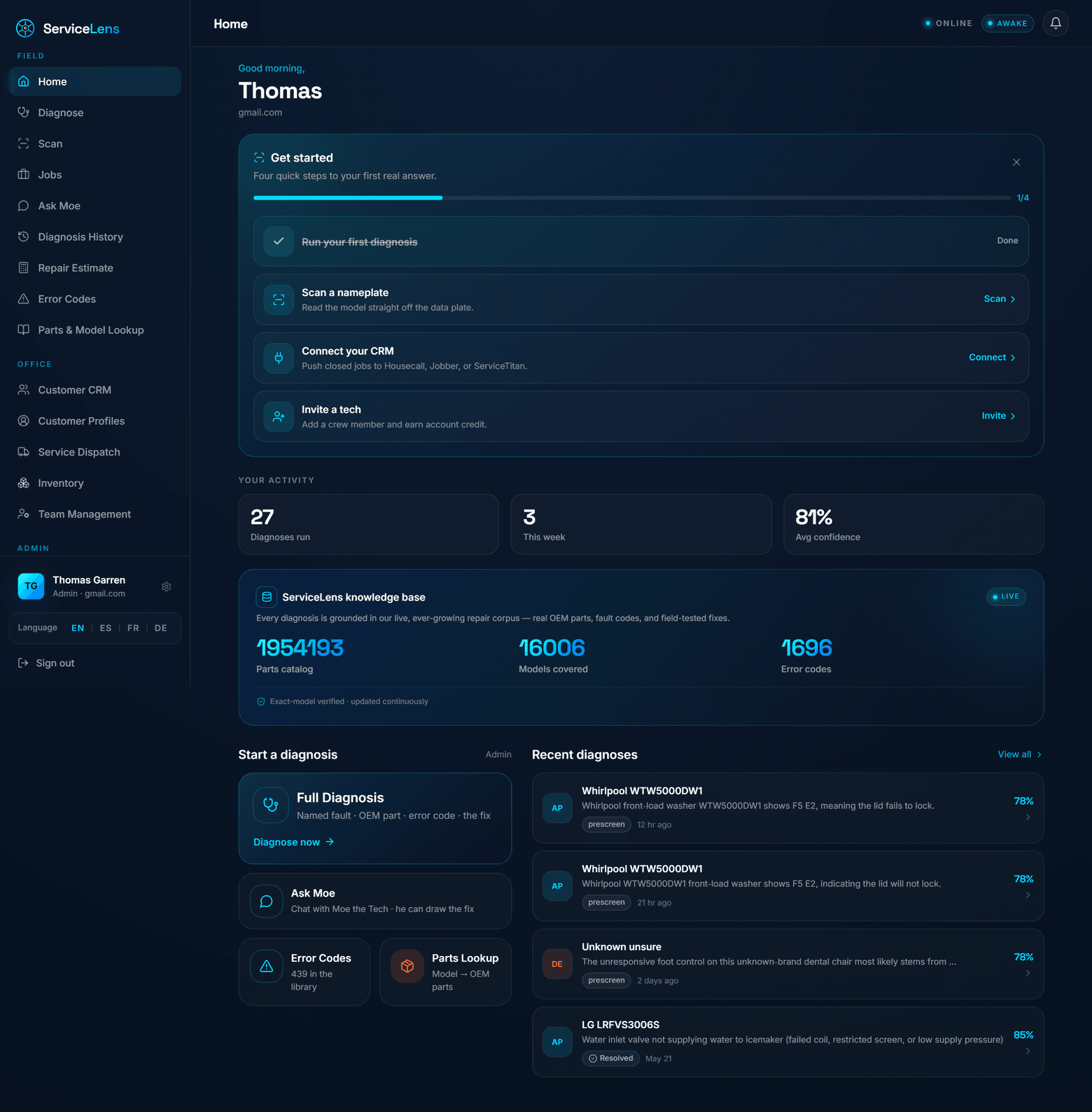This screenshot has height=1112, width=1092.
Task: Open second Whirlpool diagnosis chevron, 21 hr ago
Action: [x=1028, y=895]
